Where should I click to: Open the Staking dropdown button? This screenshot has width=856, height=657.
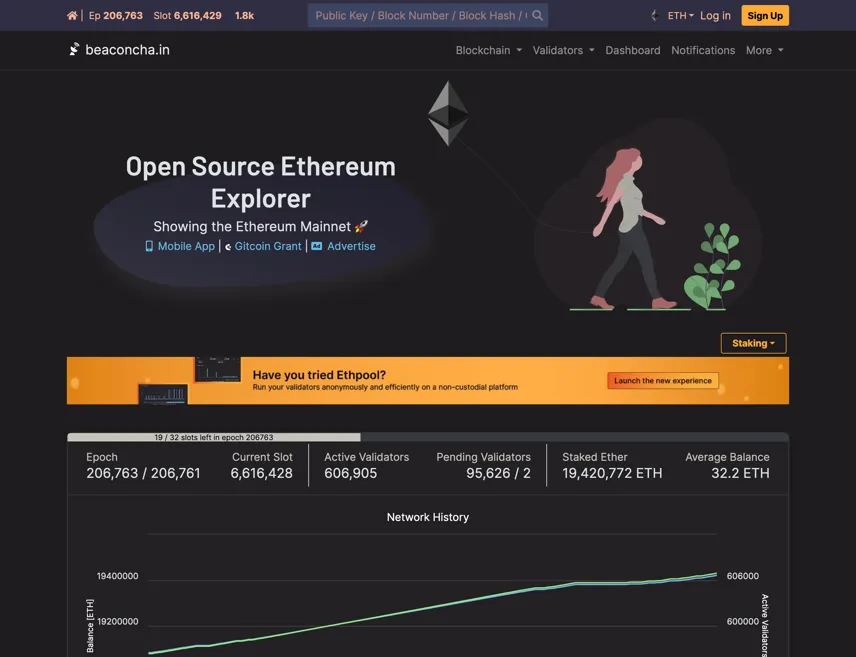pyautogui.click(x=753, y=343)
